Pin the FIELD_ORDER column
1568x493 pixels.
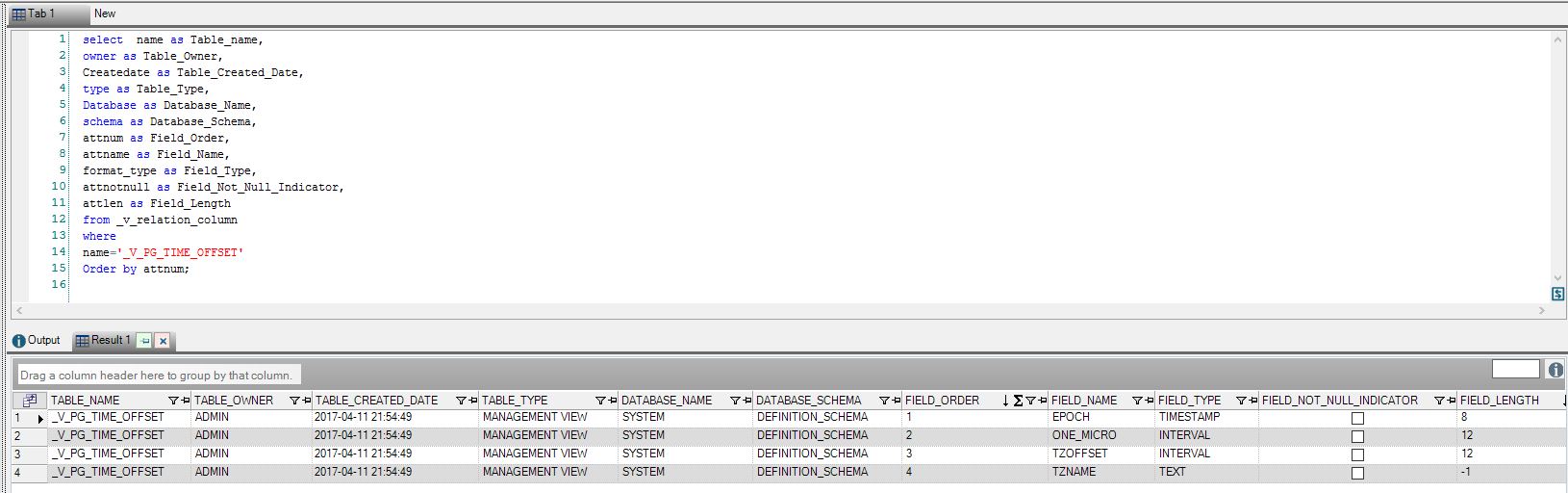1042,401
